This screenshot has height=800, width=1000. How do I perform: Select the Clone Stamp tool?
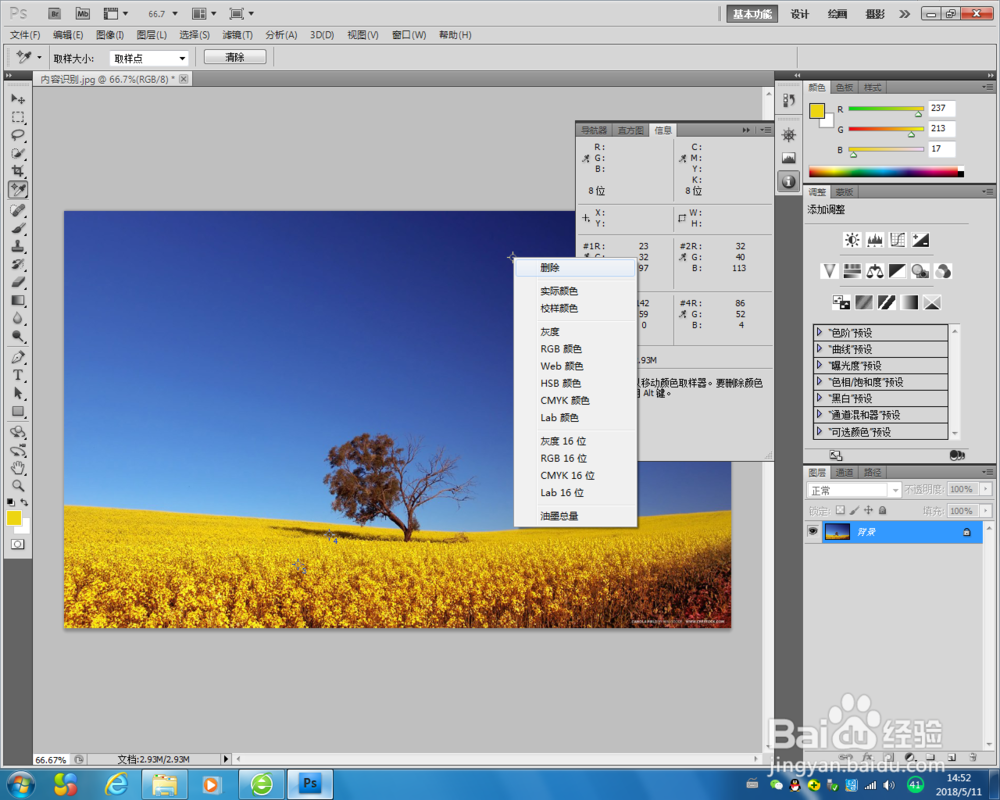coord(18,246)
